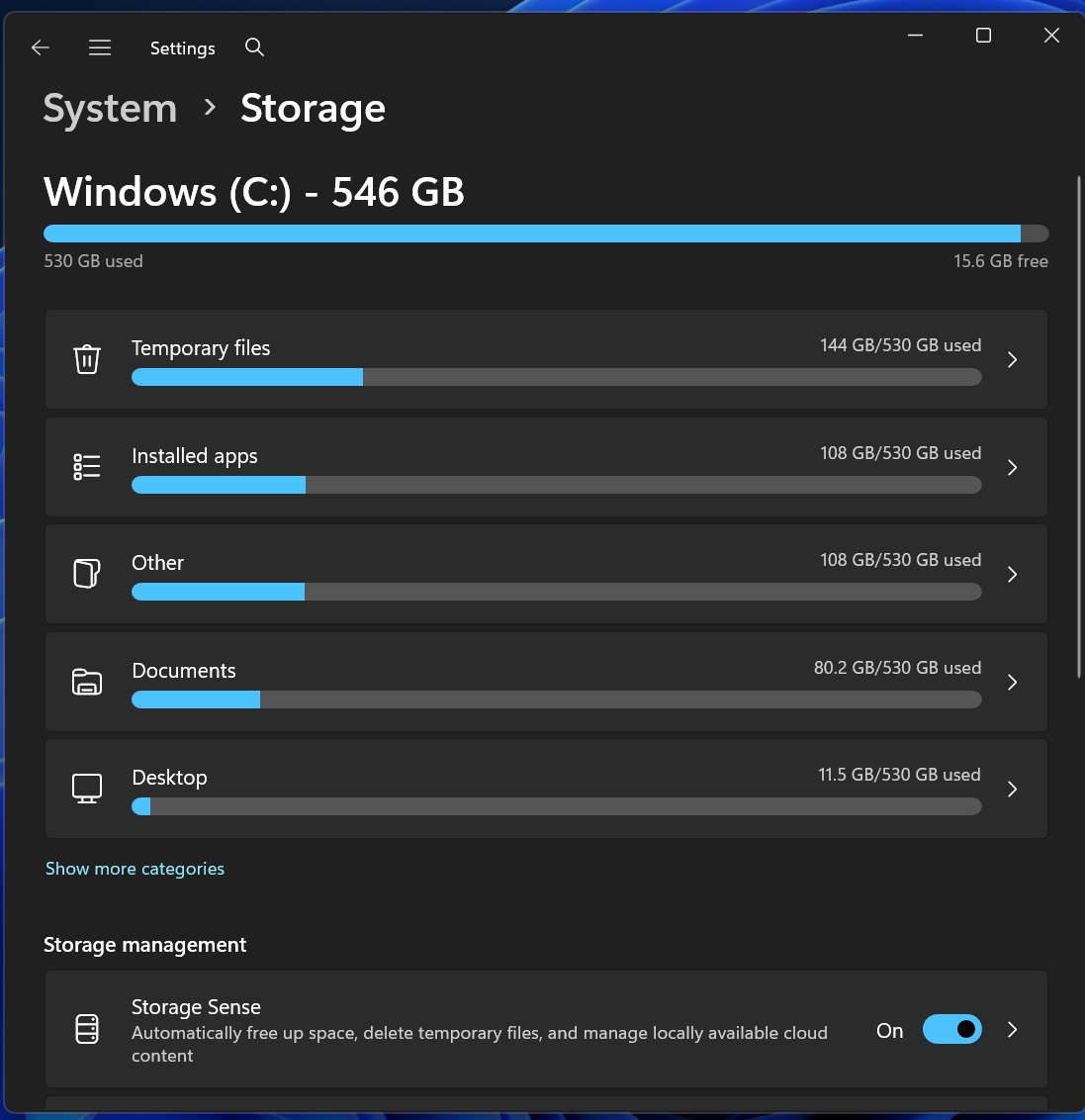1085x1120 pixels.
Task: Click the Other category phone icon
Action: point(87,574)
